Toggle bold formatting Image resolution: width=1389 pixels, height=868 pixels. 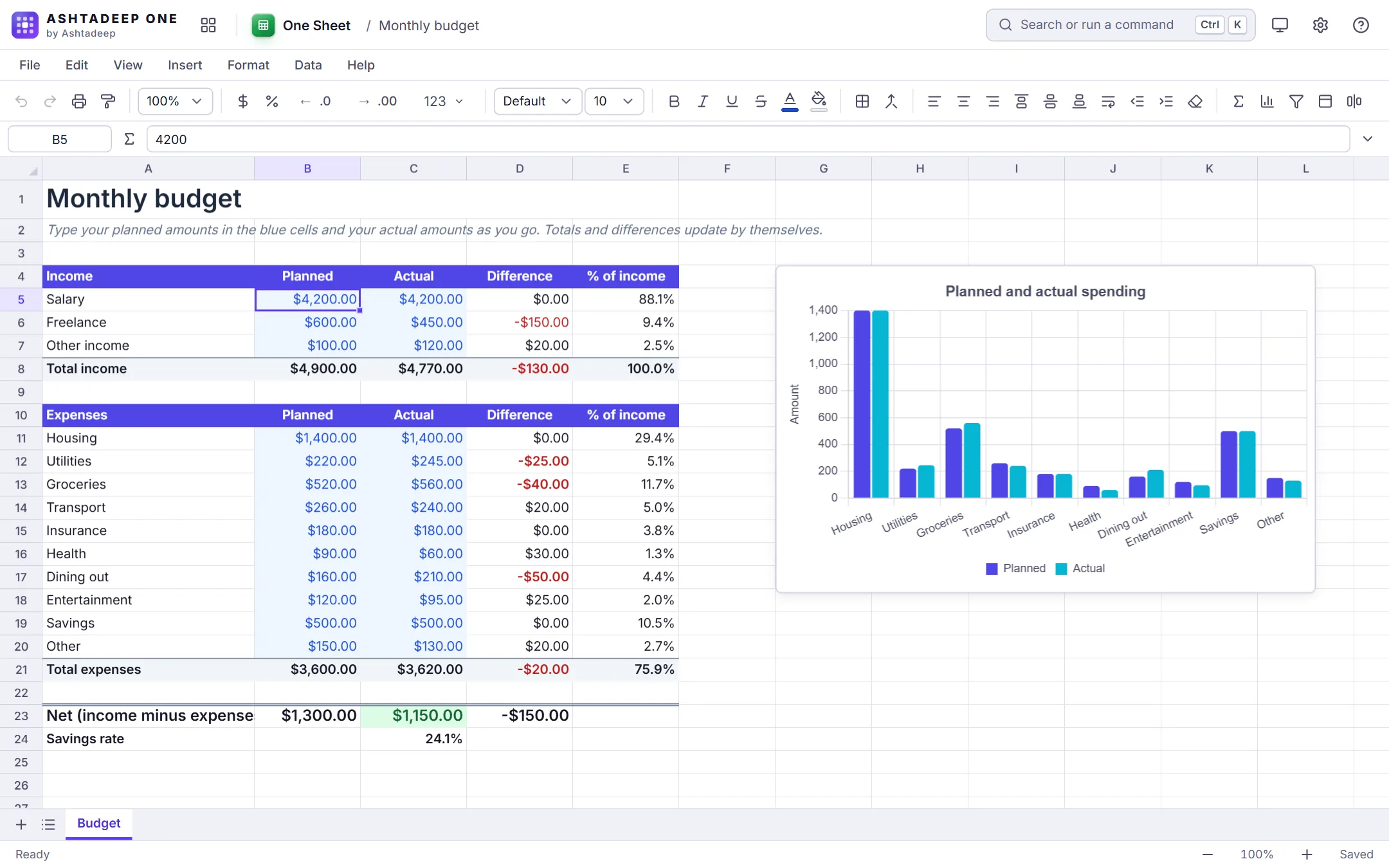[x=674, y=101]
